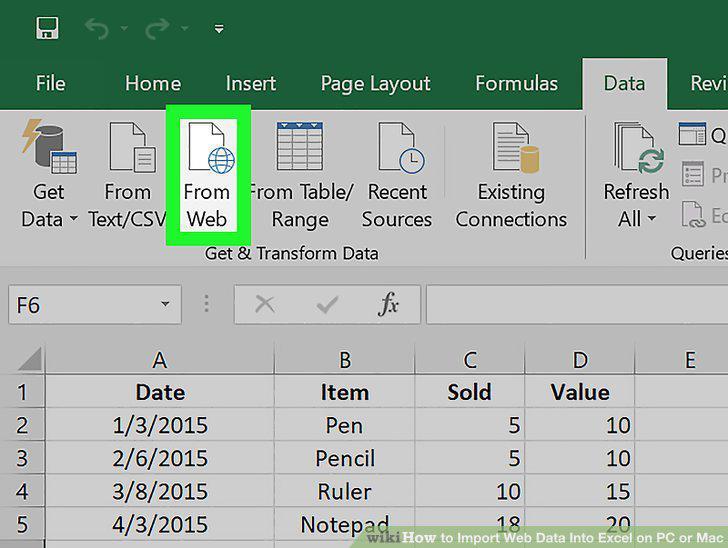This screenshot has width=728, height=548.
Task: Select cell containing 2/6/2015
Action: pyautogui.click(x=160, y=458)
